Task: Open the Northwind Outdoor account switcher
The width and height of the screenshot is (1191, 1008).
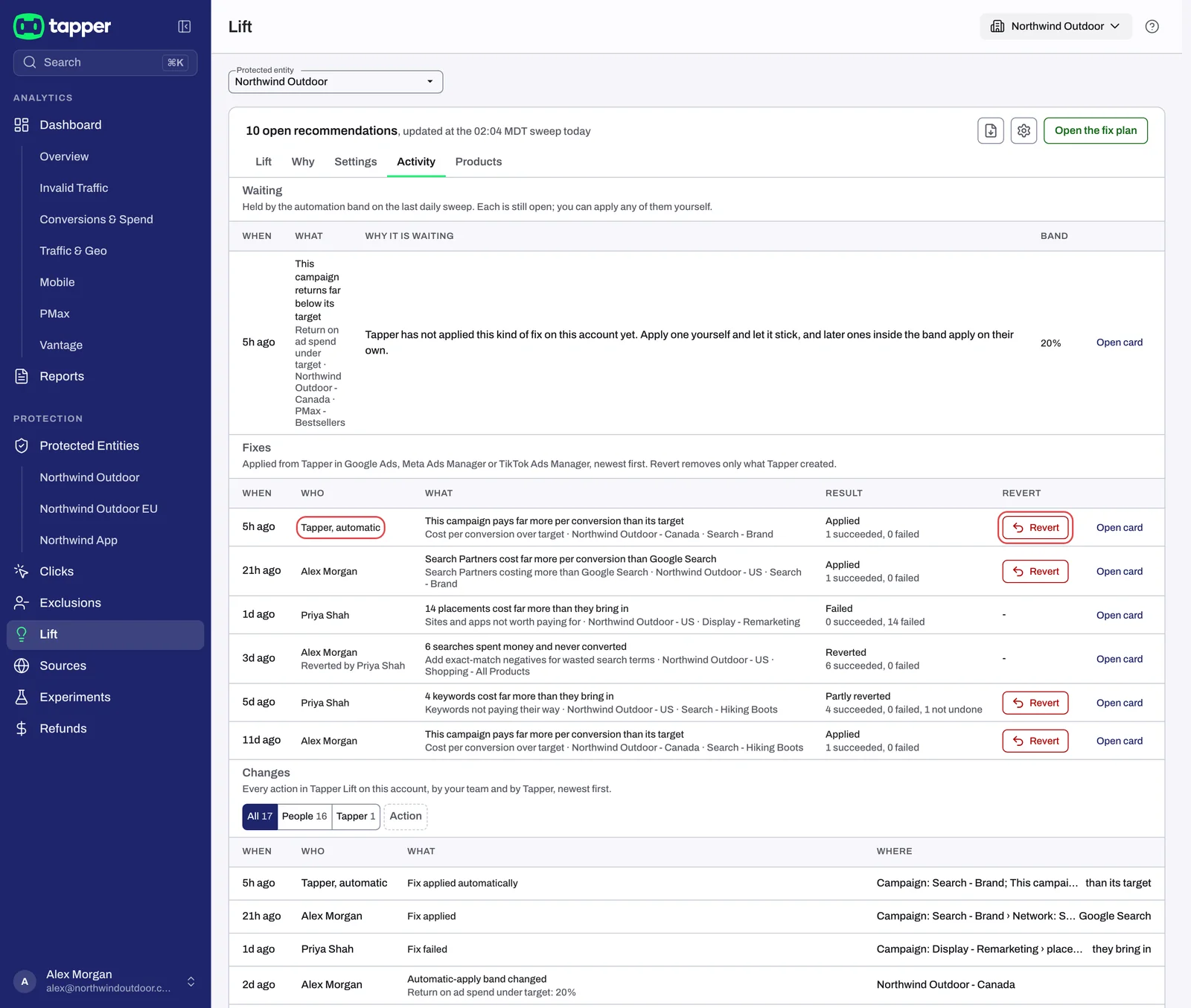Action: pyautogui.click(x=1056, y=27)
